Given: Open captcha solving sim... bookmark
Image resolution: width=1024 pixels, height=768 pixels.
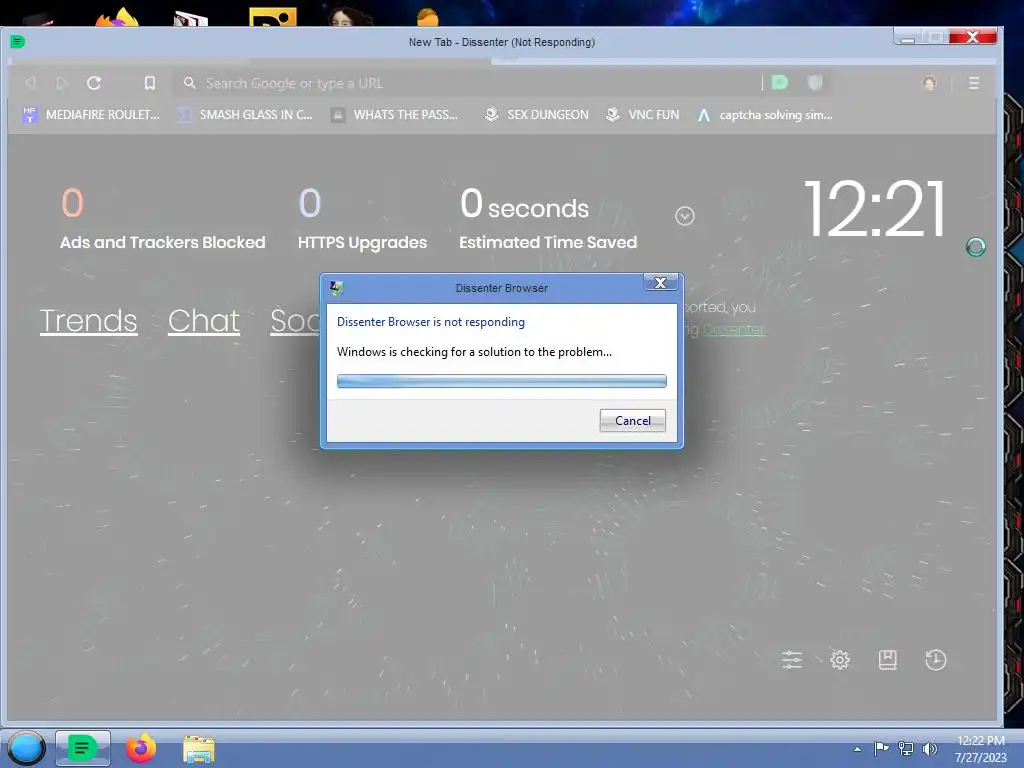Looking at the screenshot, I should click(x=765, y=115).
